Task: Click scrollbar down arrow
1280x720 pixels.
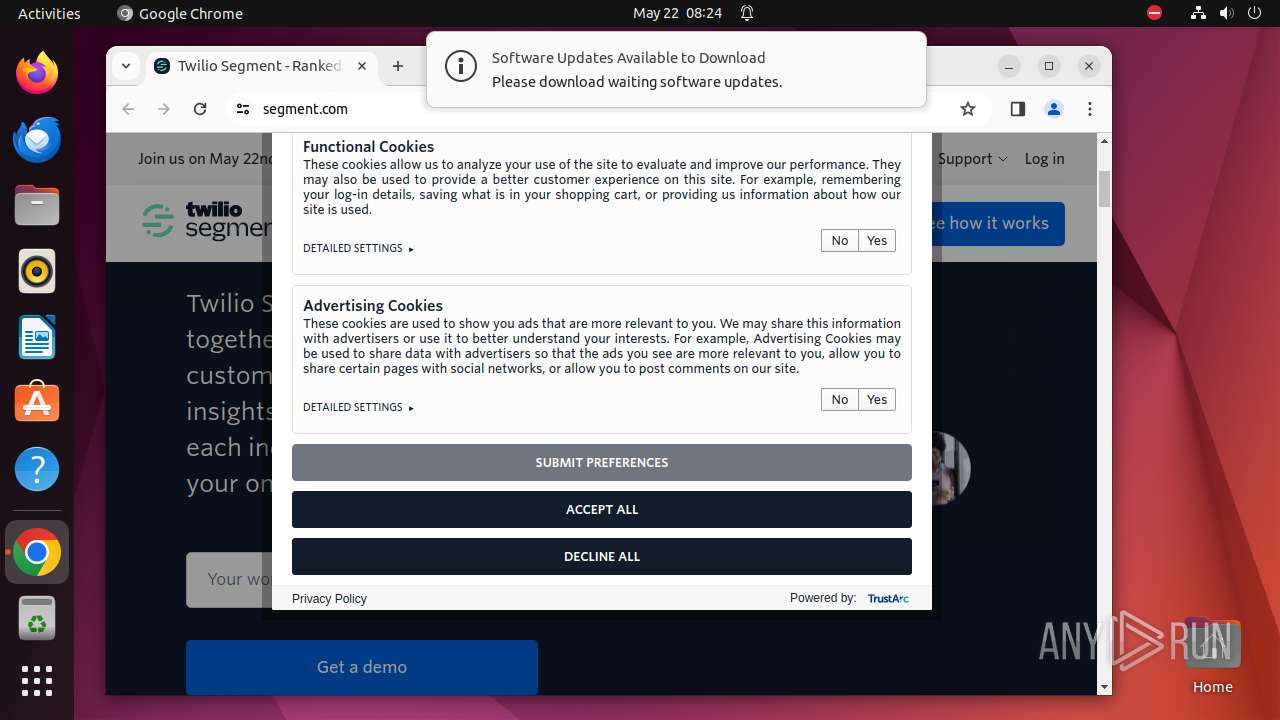Action: (x=1104, y=688)
